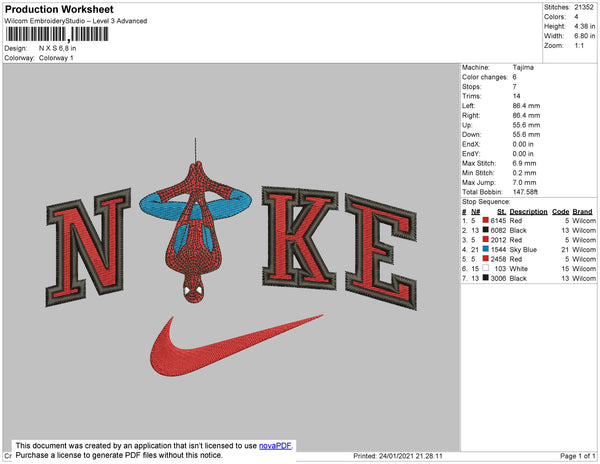Screen dimensions: 600x464
Task: Select the Sky Blue swatch for stop 1544
Action: click(x=486, y=249)
